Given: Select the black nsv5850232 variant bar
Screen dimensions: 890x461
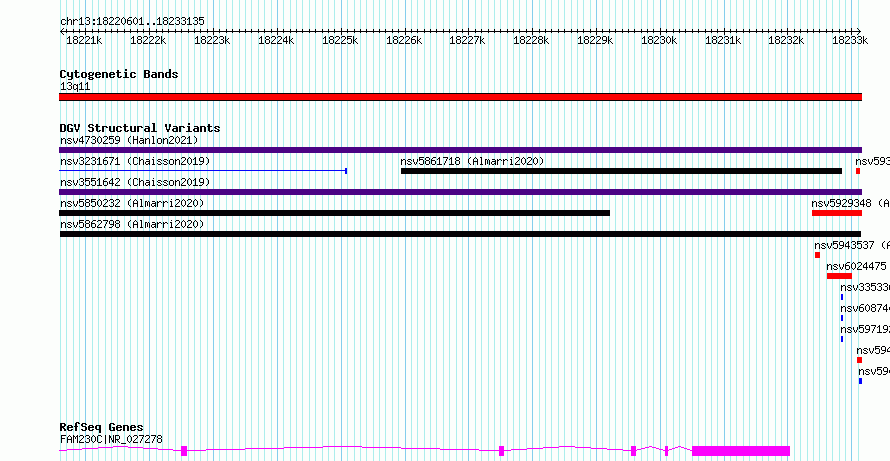Looking at the screenshot, I should coord(334,213).
